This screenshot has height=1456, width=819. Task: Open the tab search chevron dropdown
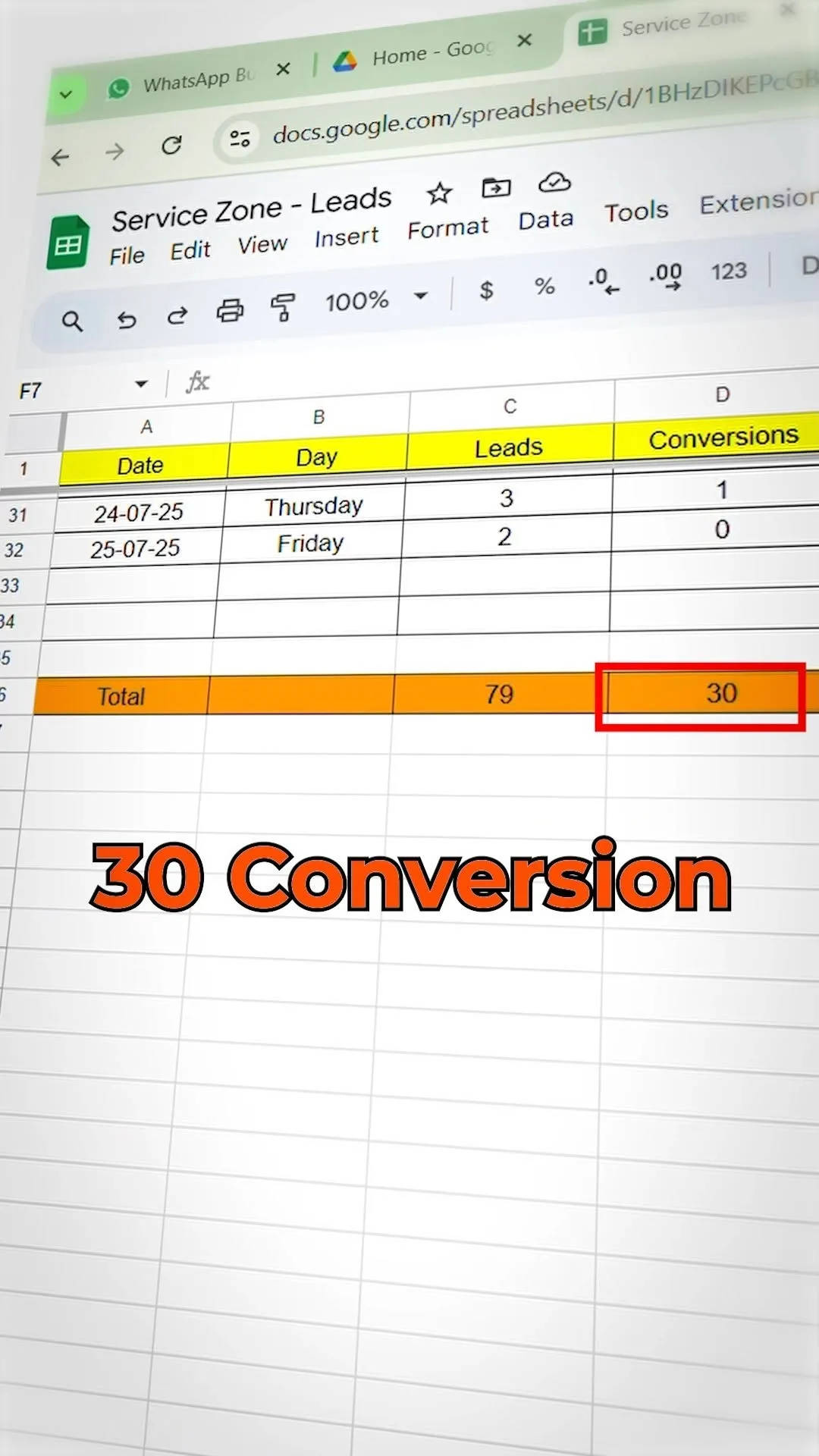66,95
